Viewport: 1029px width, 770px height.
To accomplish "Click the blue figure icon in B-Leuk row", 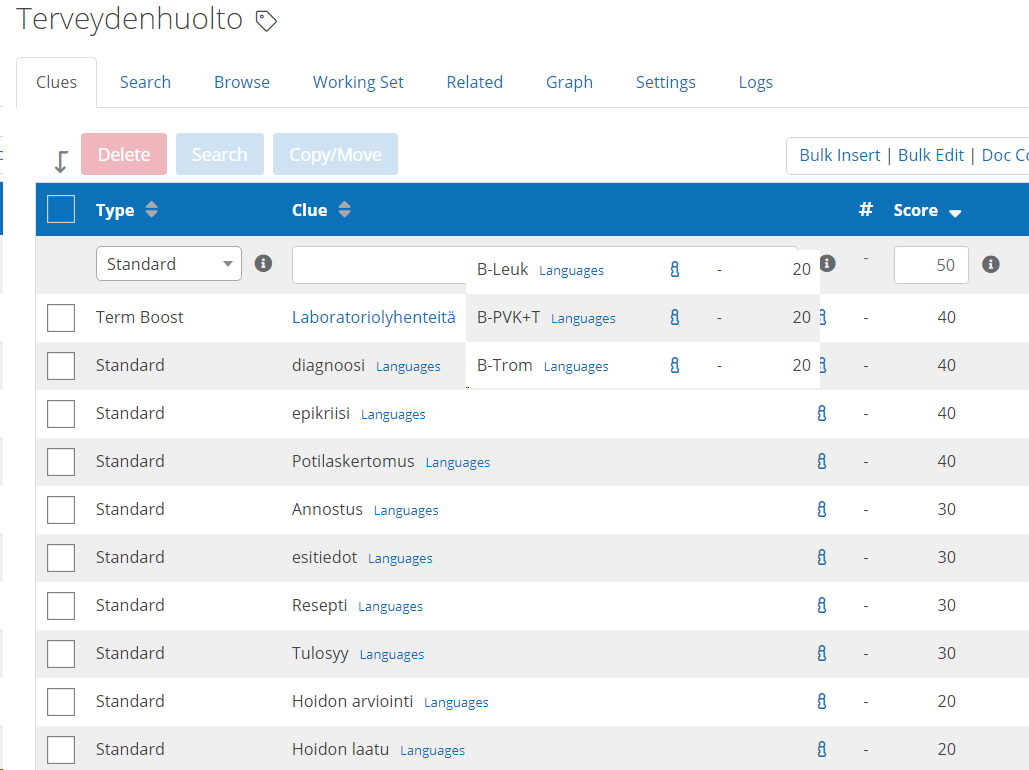I will 675,270.
